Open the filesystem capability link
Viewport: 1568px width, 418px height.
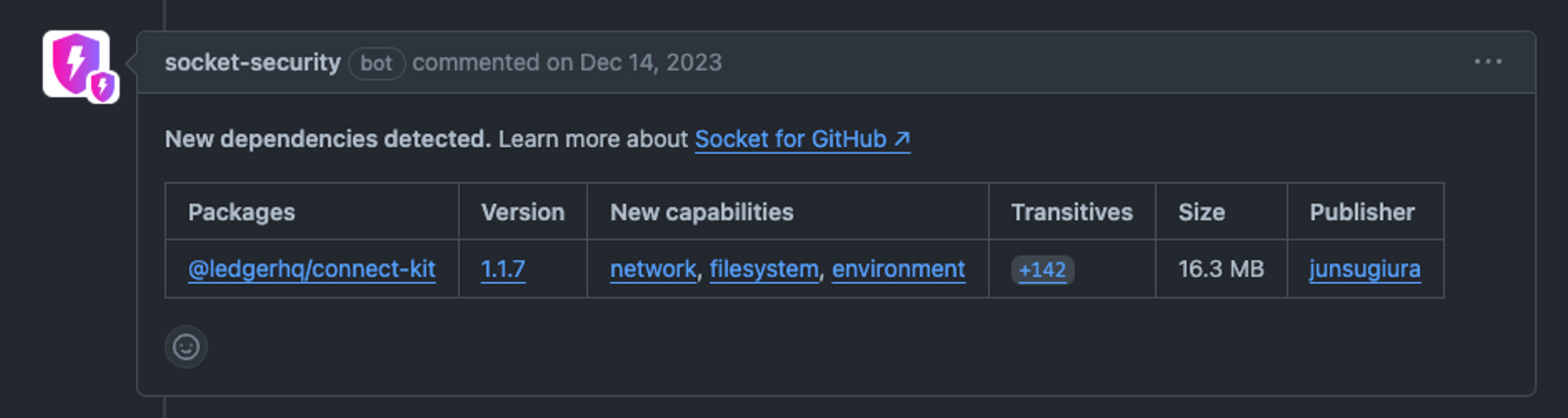click(x=763, y=269)
